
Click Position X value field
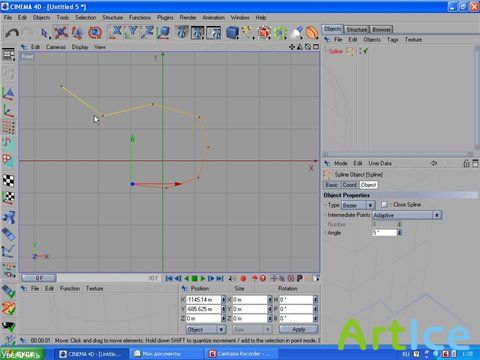(203, 300)
